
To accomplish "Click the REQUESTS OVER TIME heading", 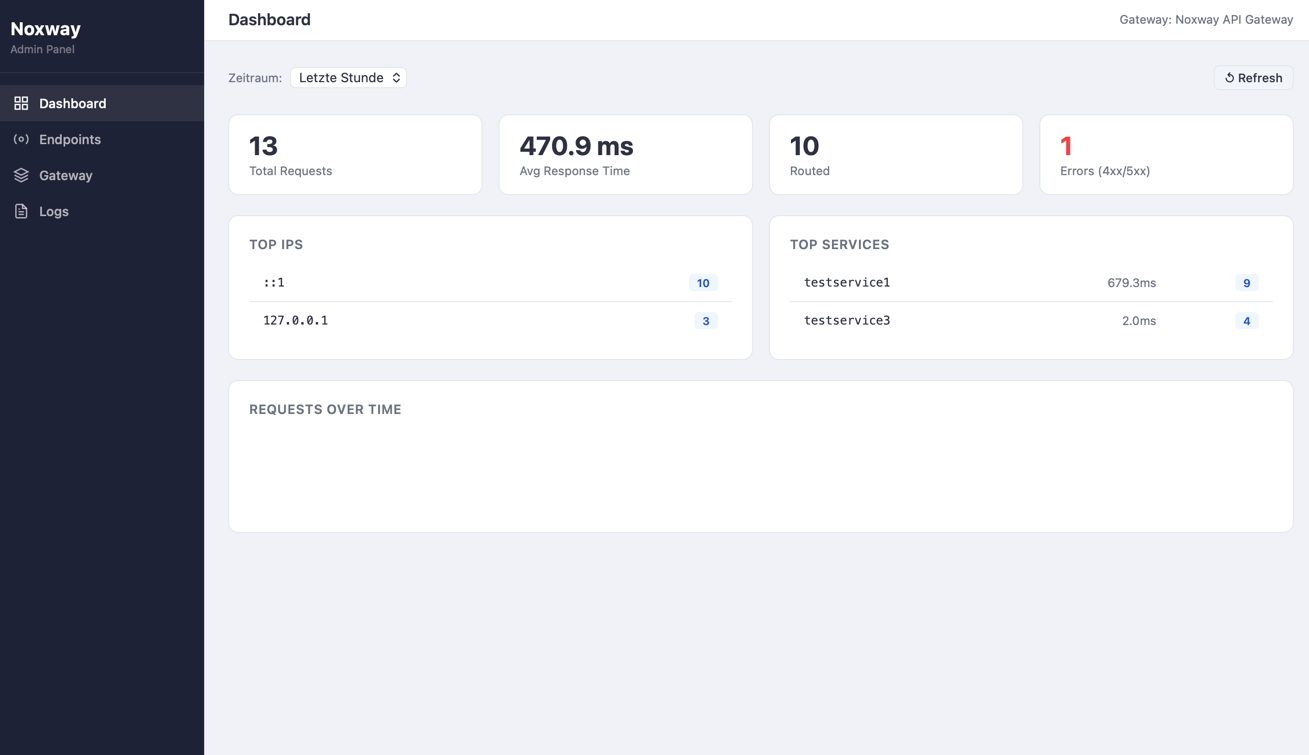I will (x=325, y=409).
